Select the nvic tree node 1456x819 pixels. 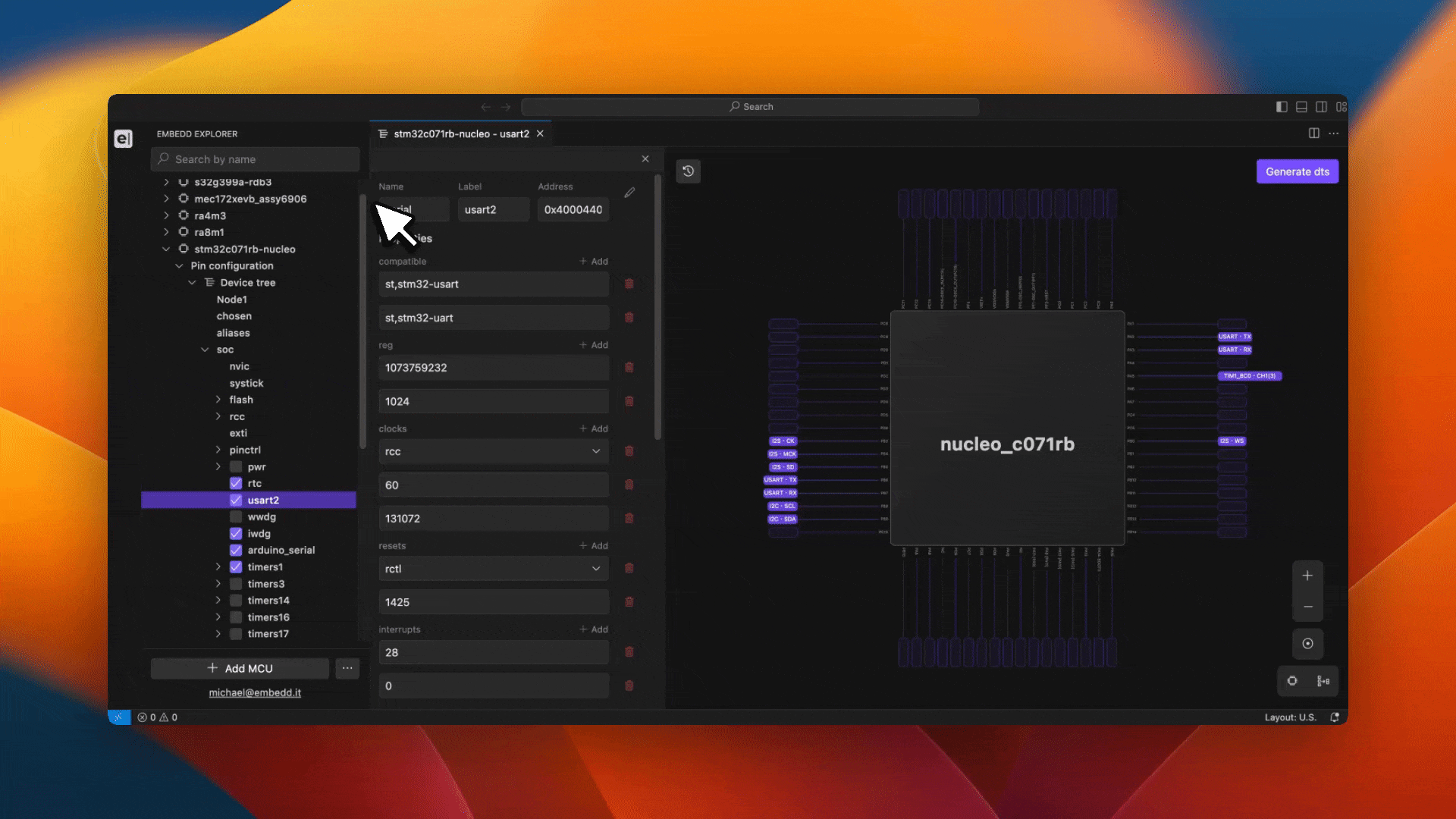[x=240, y=366]
